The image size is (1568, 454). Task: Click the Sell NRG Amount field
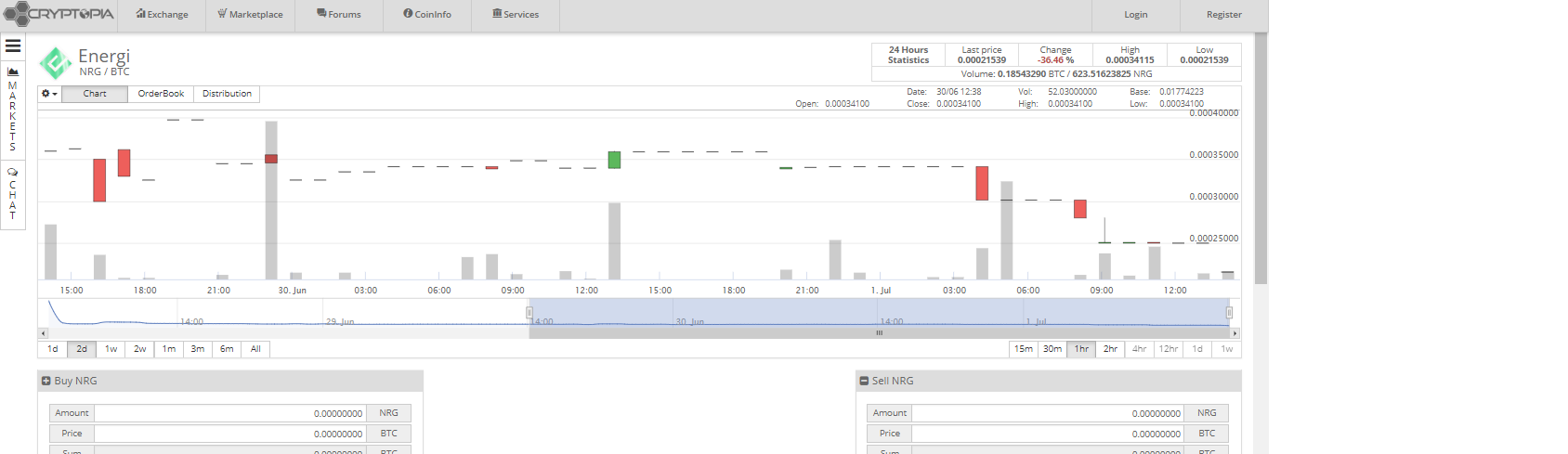click(1049, 413)
